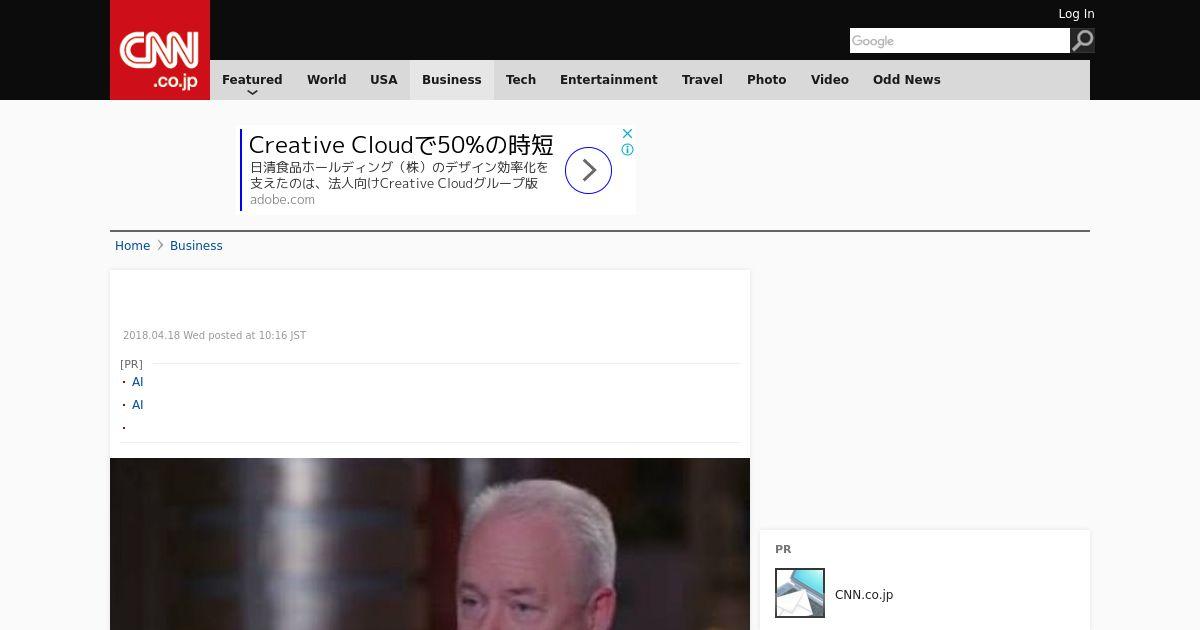Click the adobe.com ad URL

282,200
